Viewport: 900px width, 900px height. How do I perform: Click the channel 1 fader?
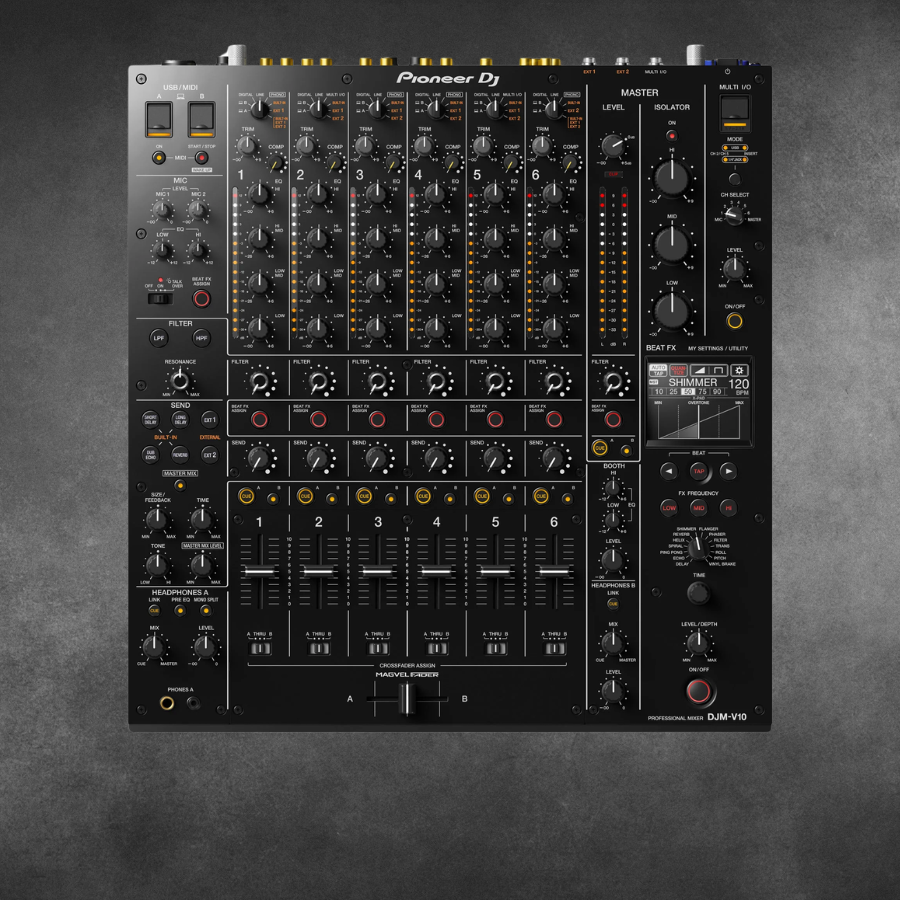point(260,571)
